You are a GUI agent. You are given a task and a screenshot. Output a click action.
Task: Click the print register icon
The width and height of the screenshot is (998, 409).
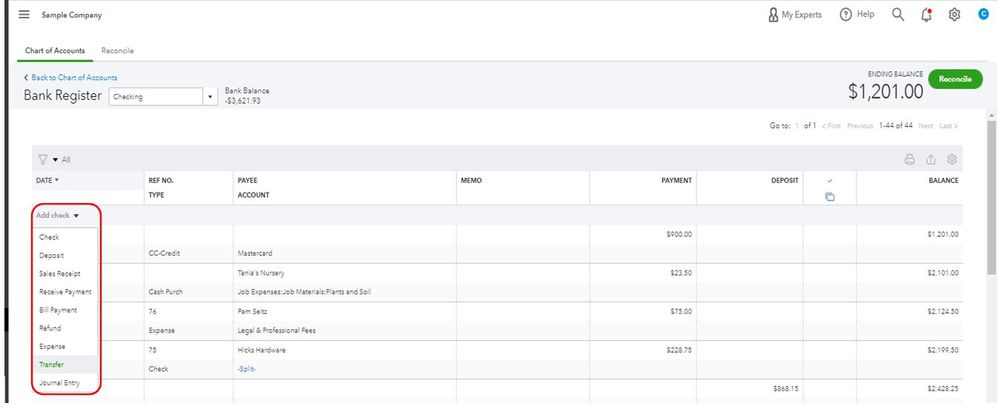click(x=909, y=159)
